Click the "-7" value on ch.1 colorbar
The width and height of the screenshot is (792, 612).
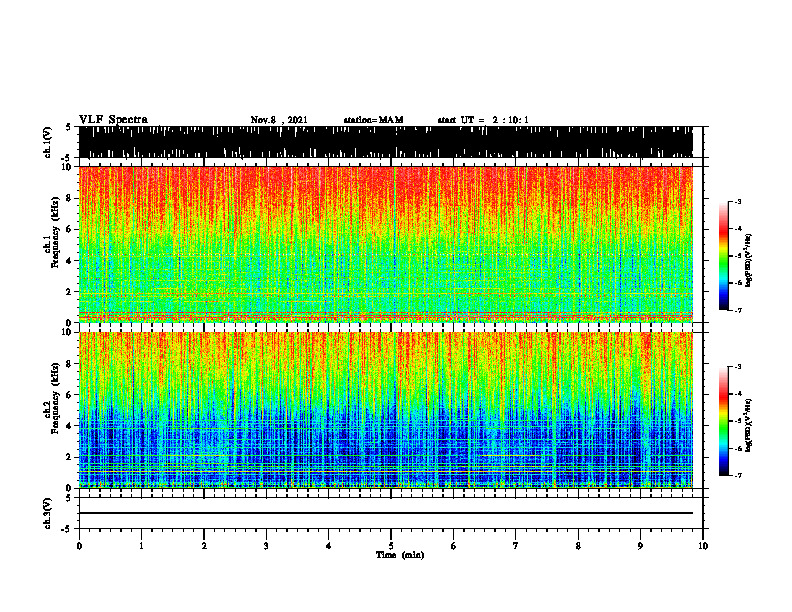(738, 310)
